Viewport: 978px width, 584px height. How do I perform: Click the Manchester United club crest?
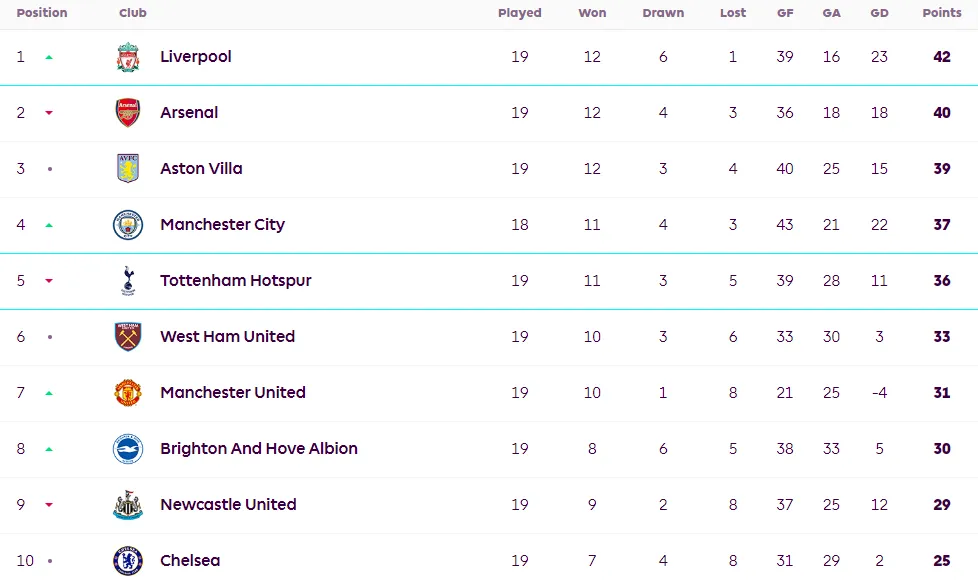[128, 393]
